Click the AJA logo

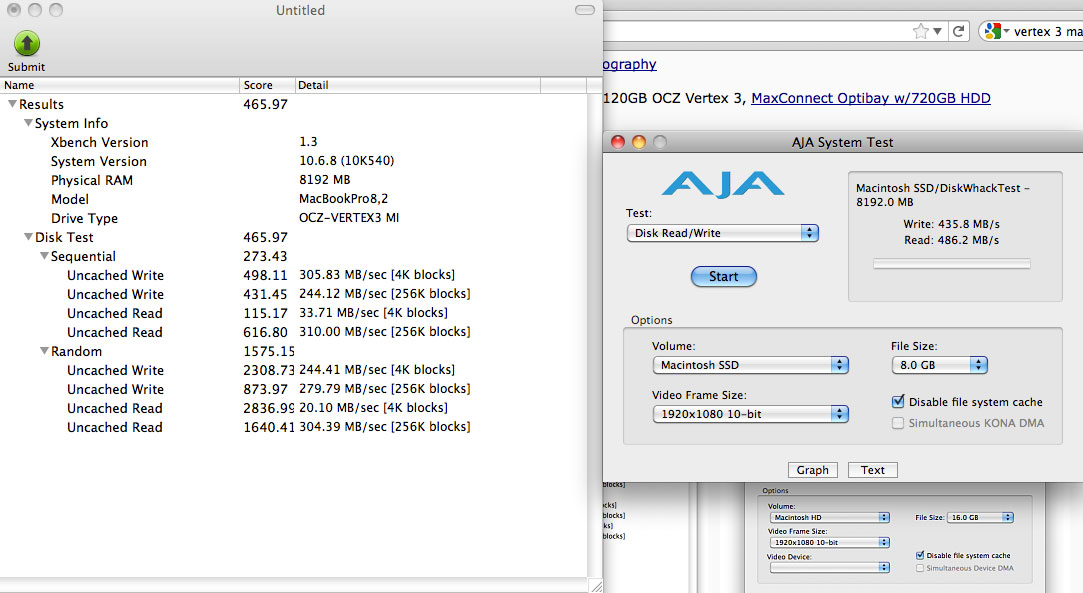pyautogui.click(x=722, y=184)
